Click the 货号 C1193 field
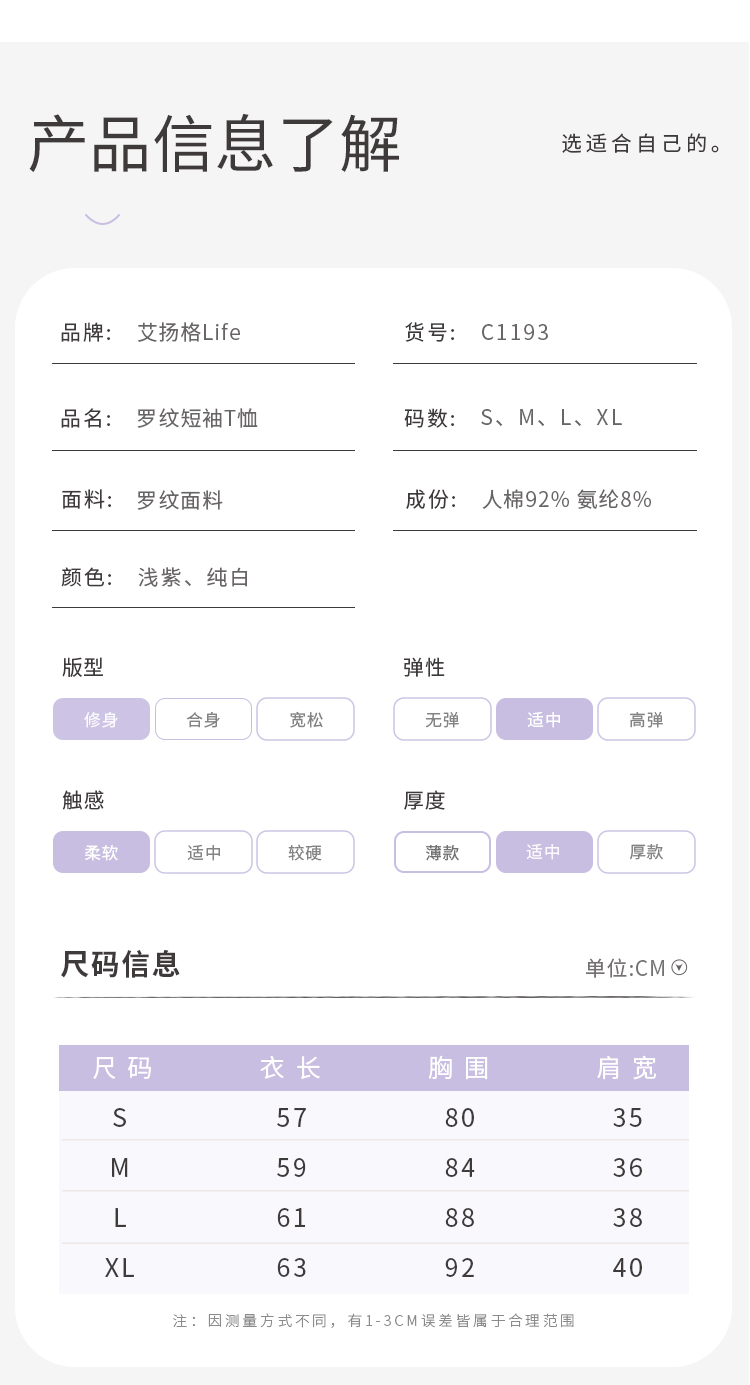The width and height of the screenshot is (750, 1385). [x=515, y=332]
